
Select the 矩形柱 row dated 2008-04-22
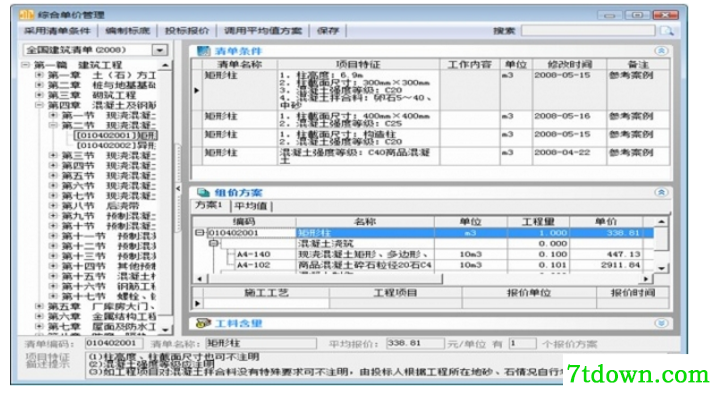tap(431, 156)
